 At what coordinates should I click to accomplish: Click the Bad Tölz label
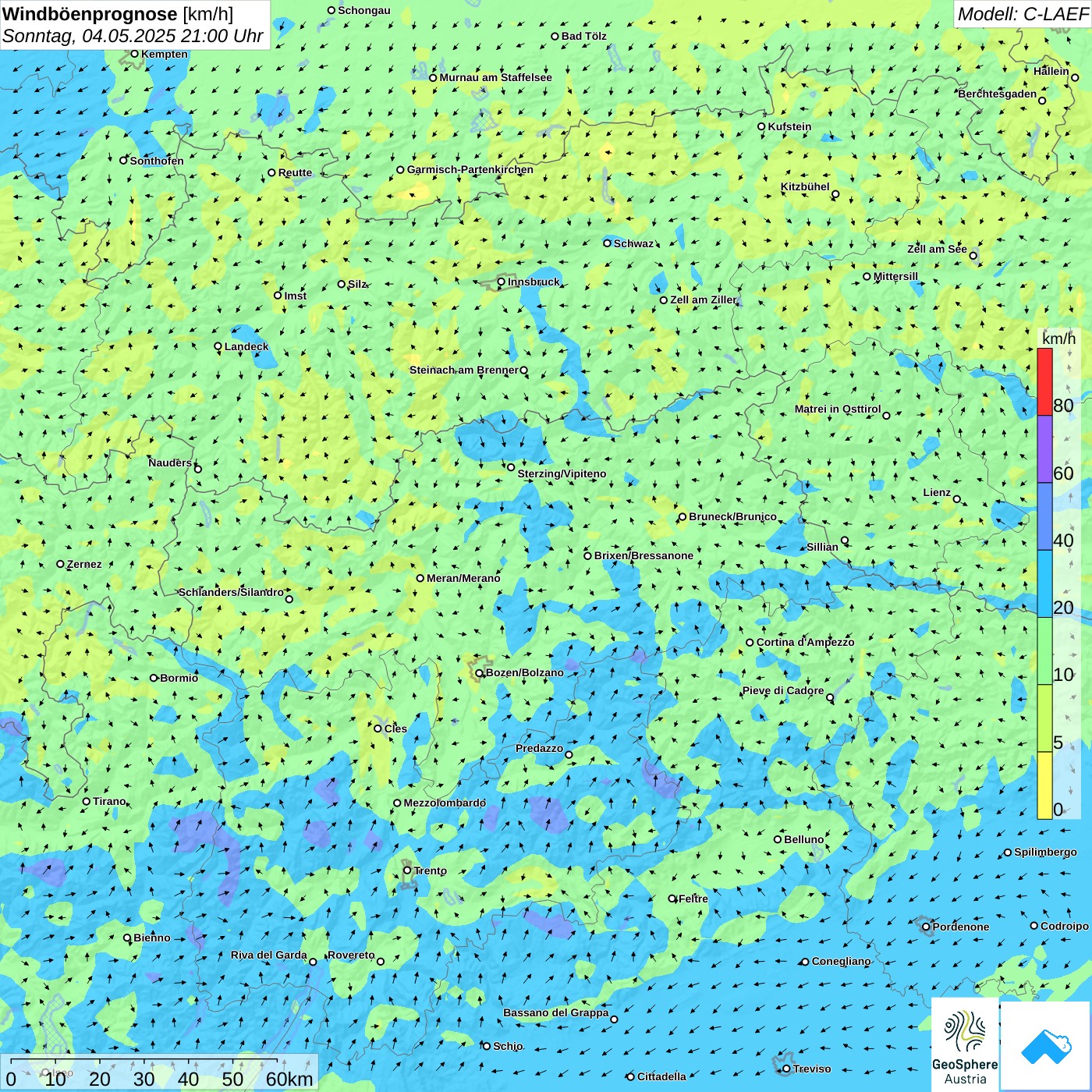[x=584, y=36]
